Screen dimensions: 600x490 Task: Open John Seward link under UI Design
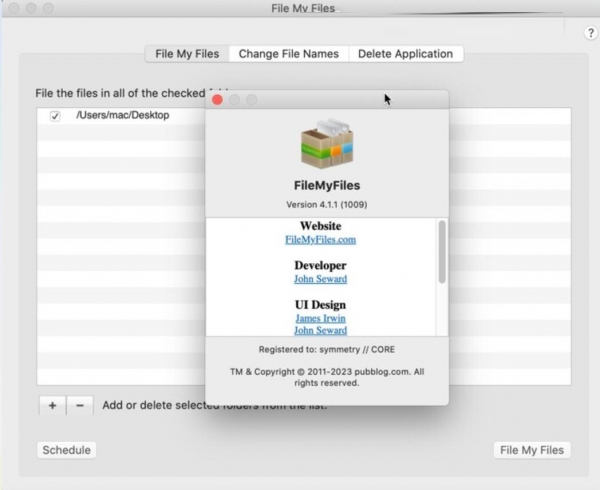coord(321,330)
